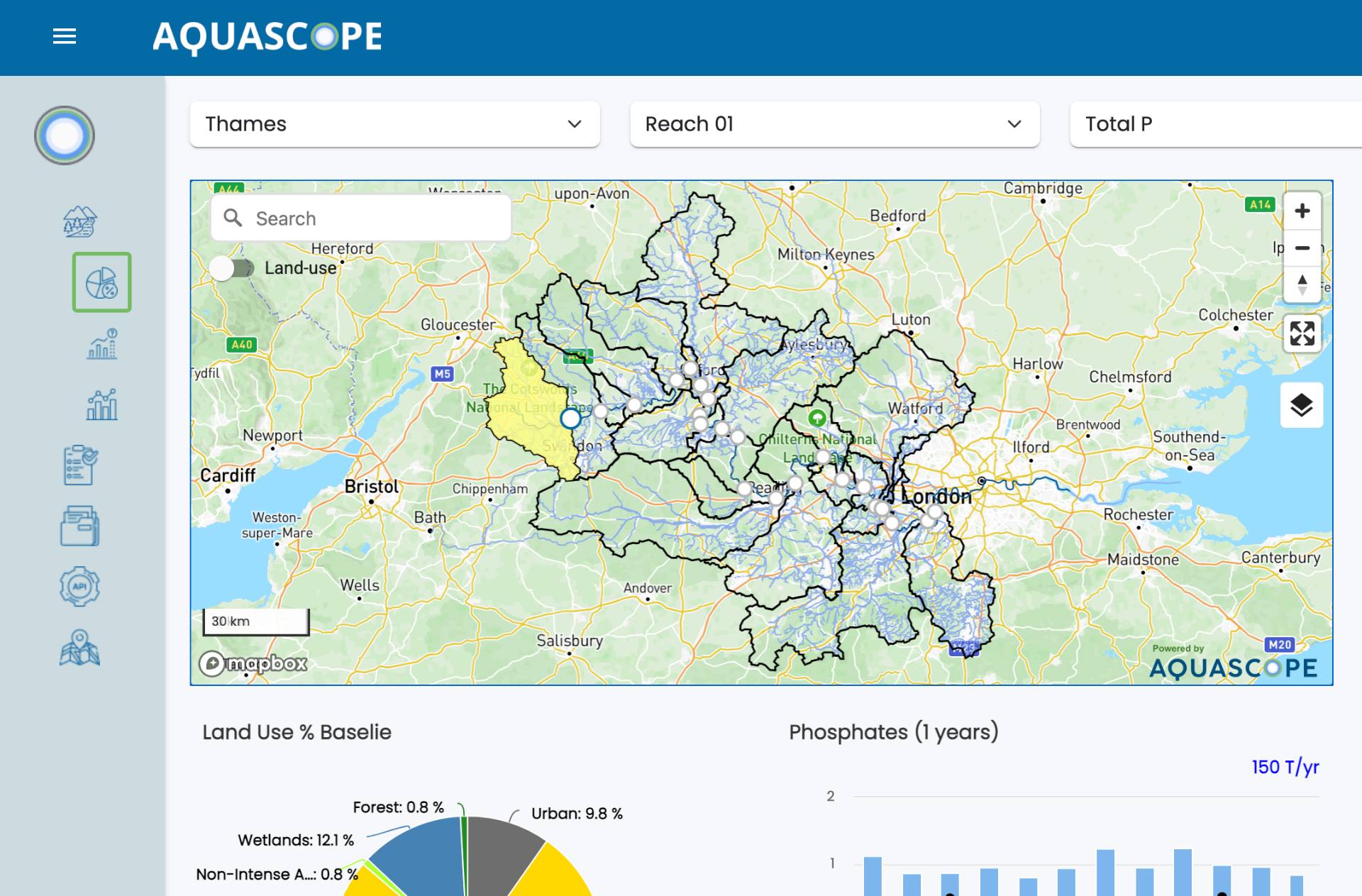1362x896 pixels.
Task: Click the Cardiff label on map
Action: click(x=228, y=475)
